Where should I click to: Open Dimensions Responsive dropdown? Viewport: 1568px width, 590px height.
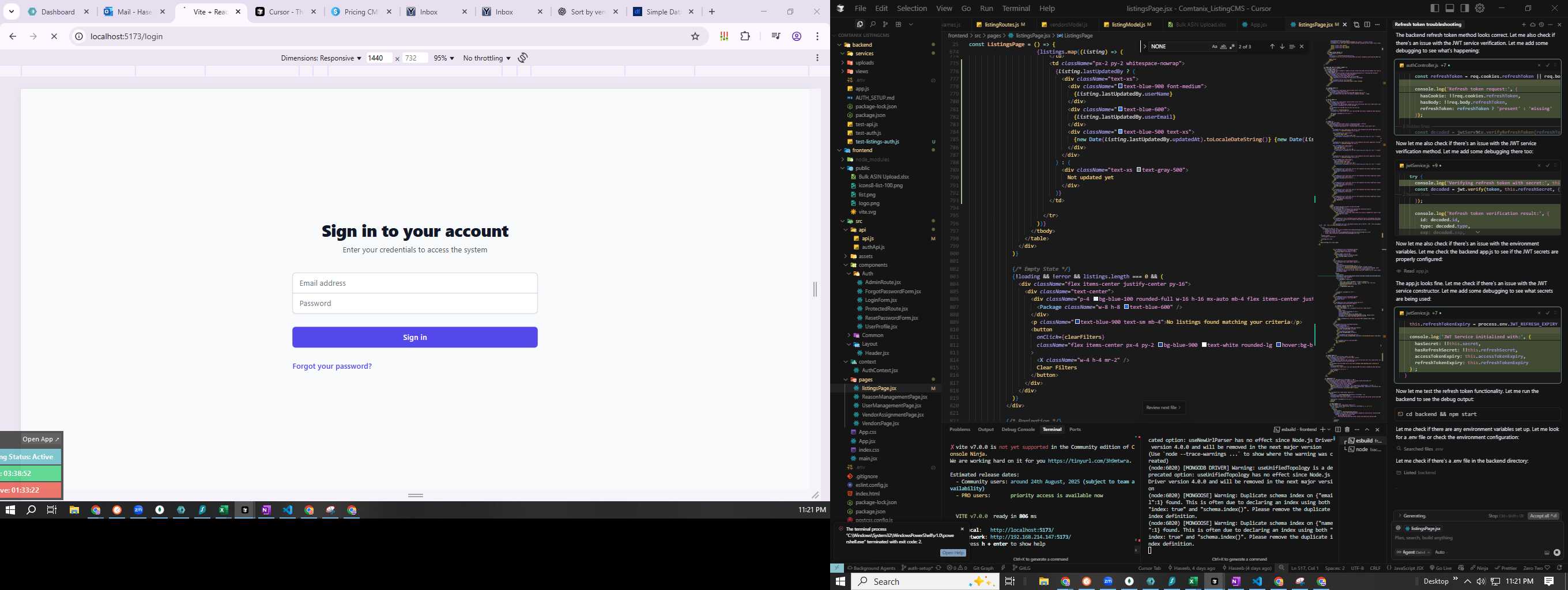[321, 58]
